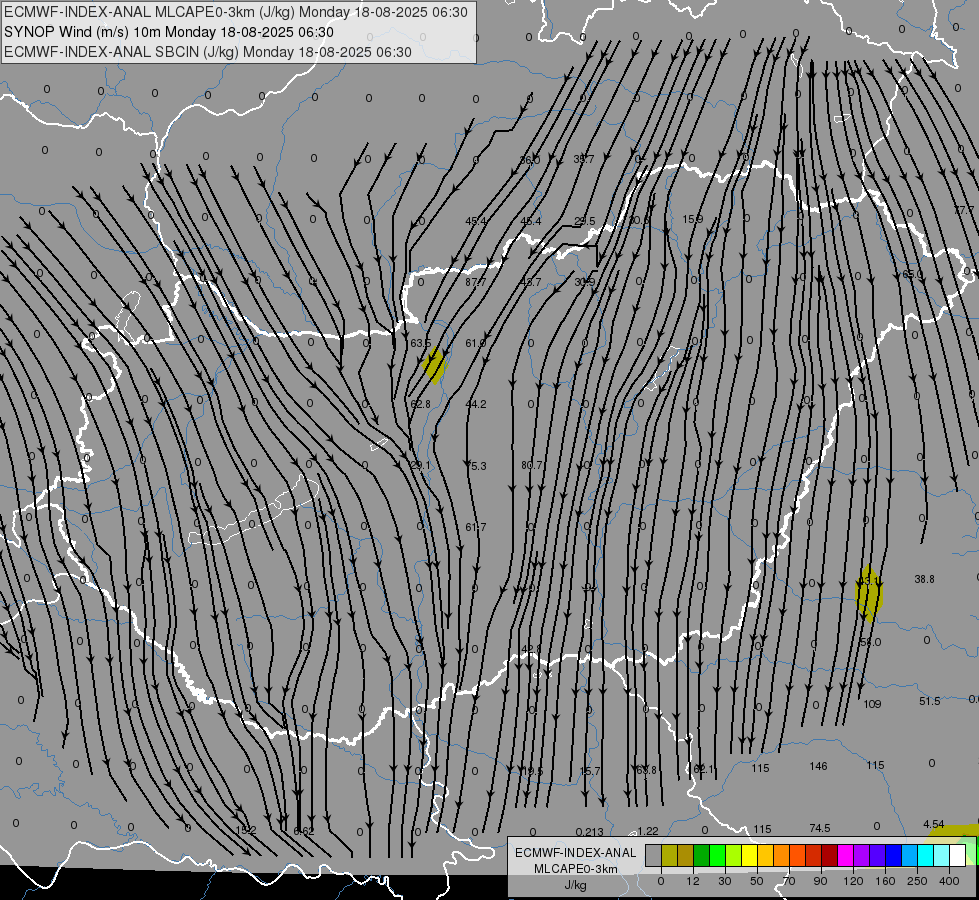Choose the bright green legend swatch
979x900 pixels.
click(718, 855)
